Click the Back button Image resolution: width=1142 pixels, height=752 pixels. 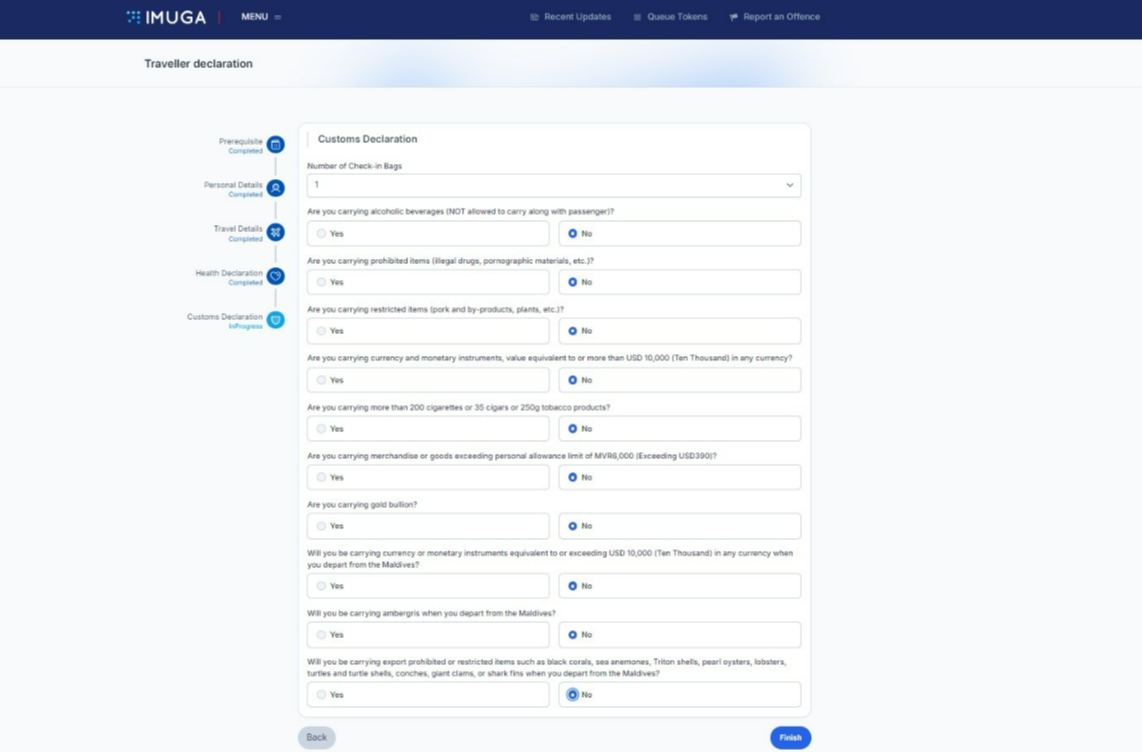317,737
